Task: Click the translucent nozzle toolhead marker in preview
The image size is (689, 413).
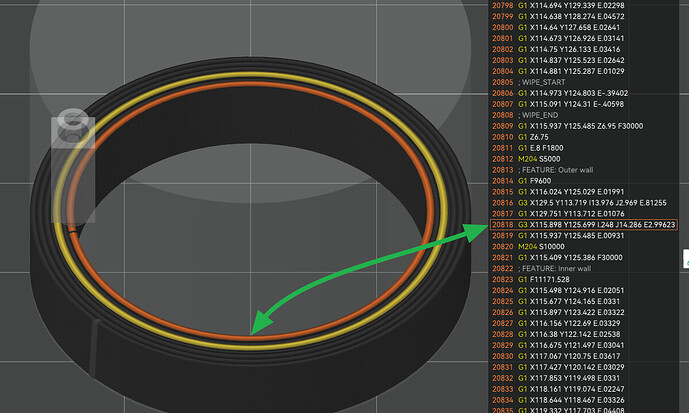Action: click(73, 165)
